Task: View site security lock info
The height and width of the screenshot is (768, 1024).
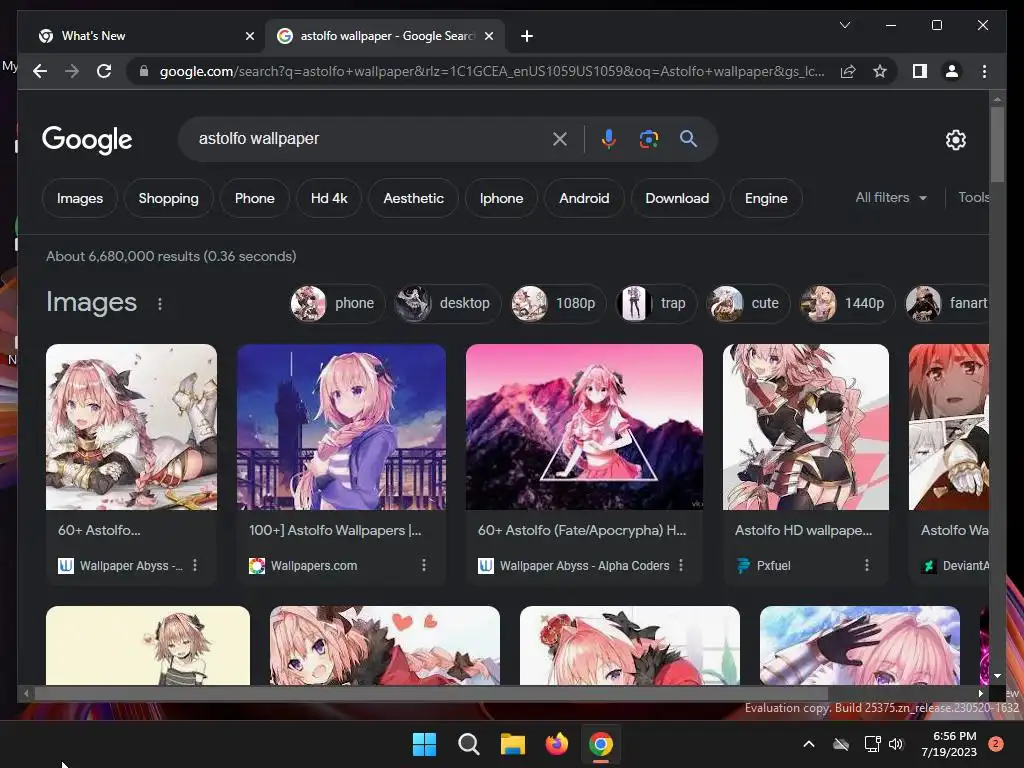Action: 144,71
